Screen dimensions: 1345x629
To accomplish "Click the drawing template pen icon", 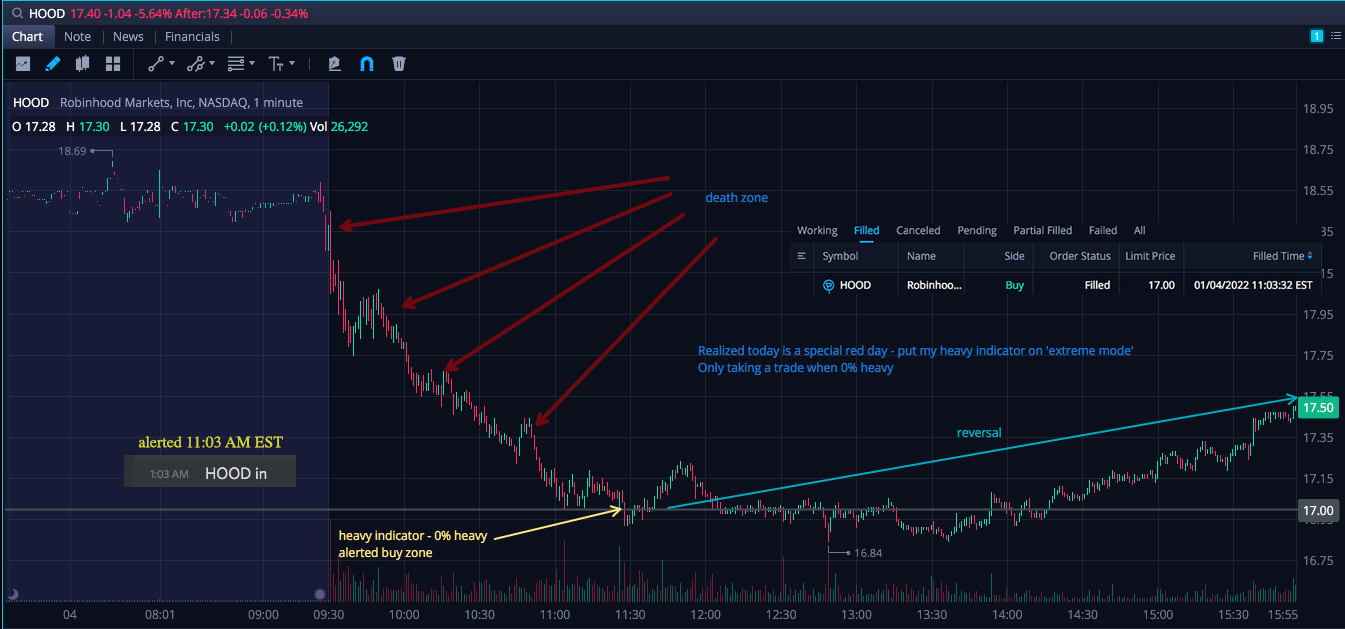I will [335, 64].
